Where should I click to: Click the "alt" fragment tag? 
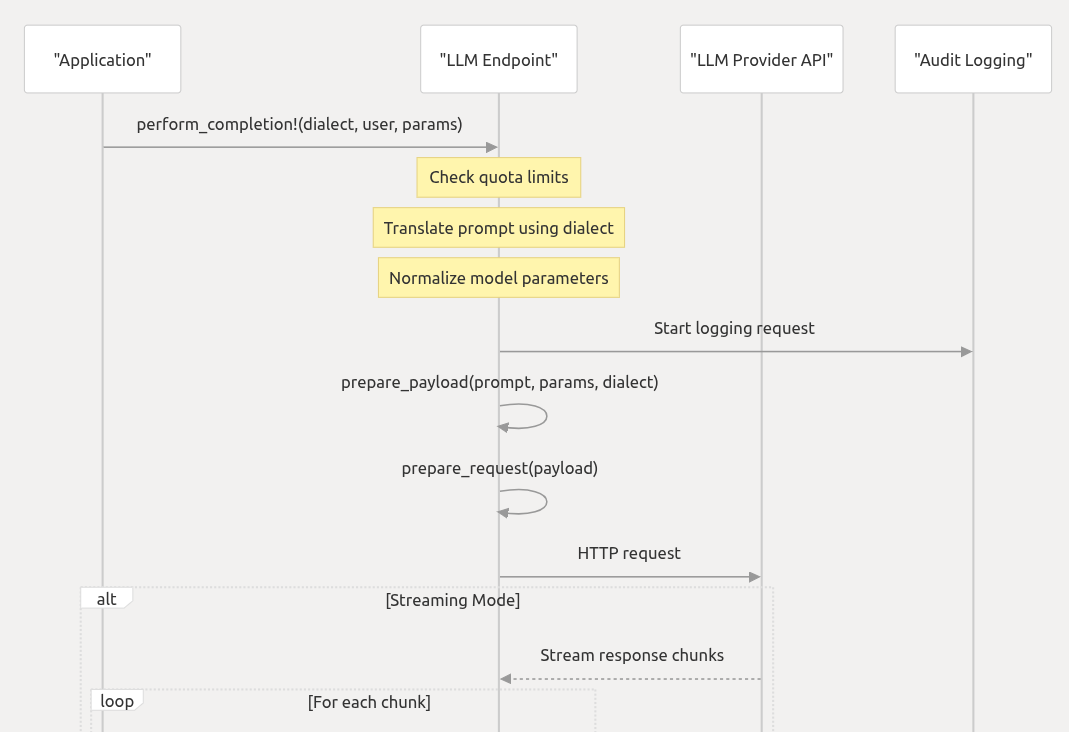tap(106, 599)
